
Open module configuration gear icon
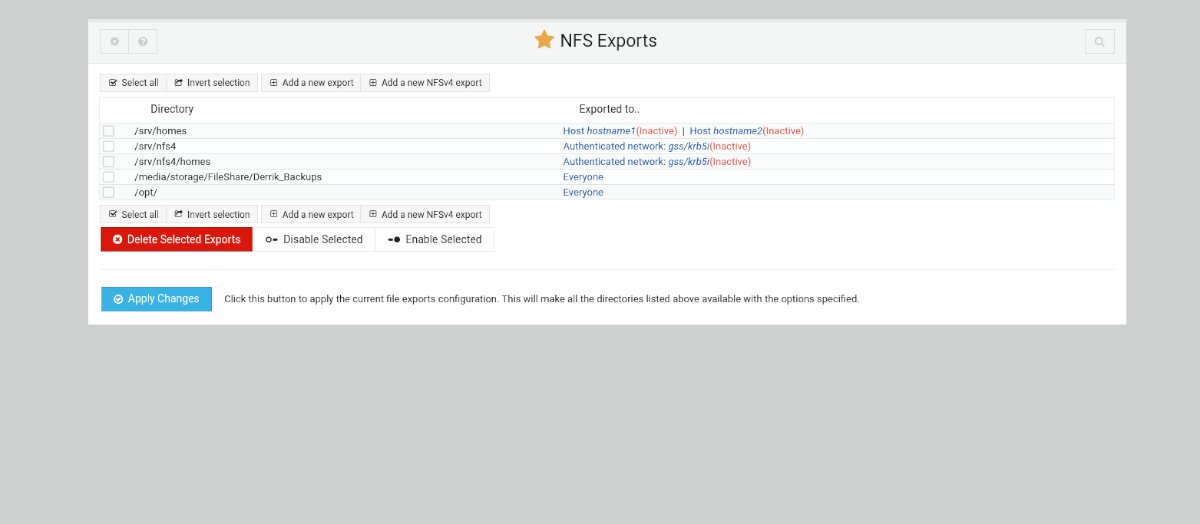pos(114,42)
